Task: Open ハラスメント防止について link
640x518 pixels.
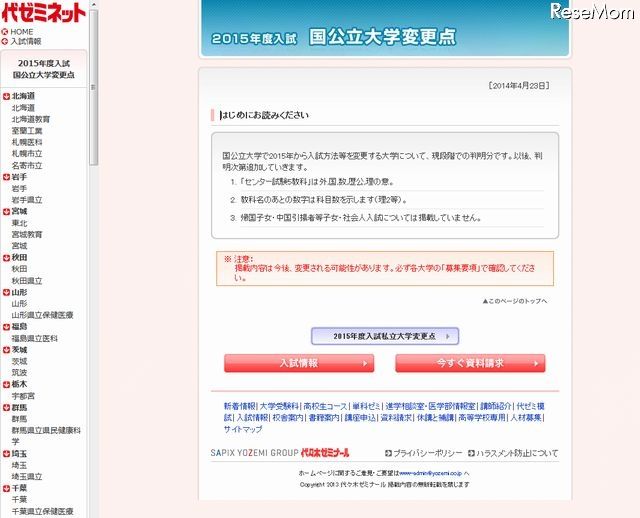Action: click(x=513, y=453)
